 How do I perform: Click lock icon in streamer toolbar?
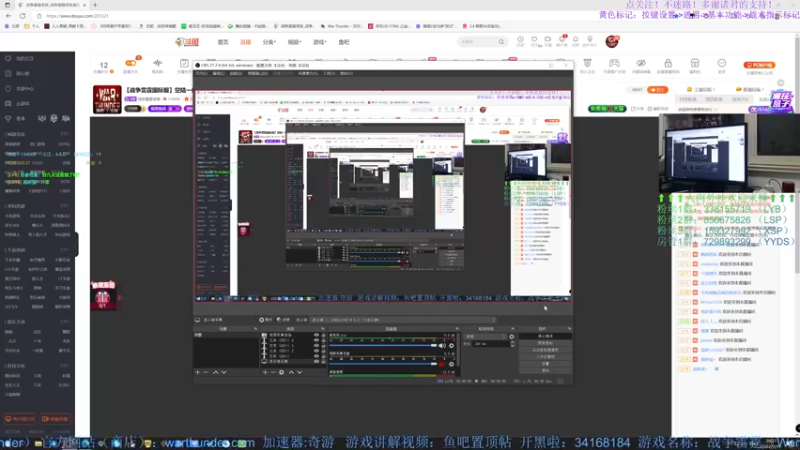tap(668, 65)
